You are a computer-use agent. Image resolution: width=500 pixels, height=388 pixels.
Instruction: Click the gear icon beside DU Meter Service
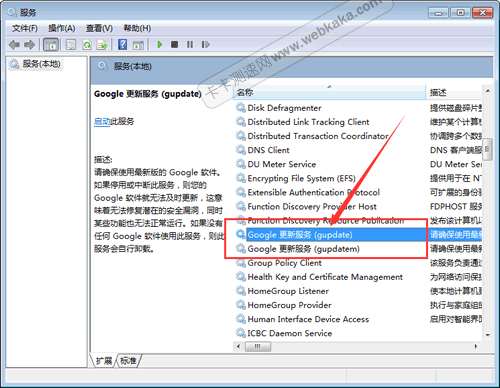tap(241, 164)
